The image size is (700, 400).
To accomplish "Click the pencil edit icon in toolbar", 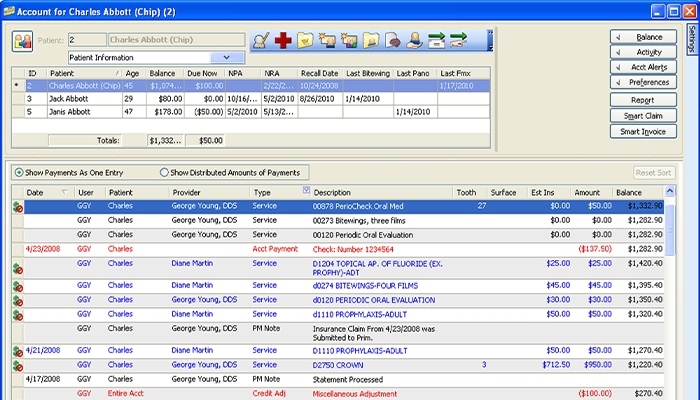I will click(260, 41).
